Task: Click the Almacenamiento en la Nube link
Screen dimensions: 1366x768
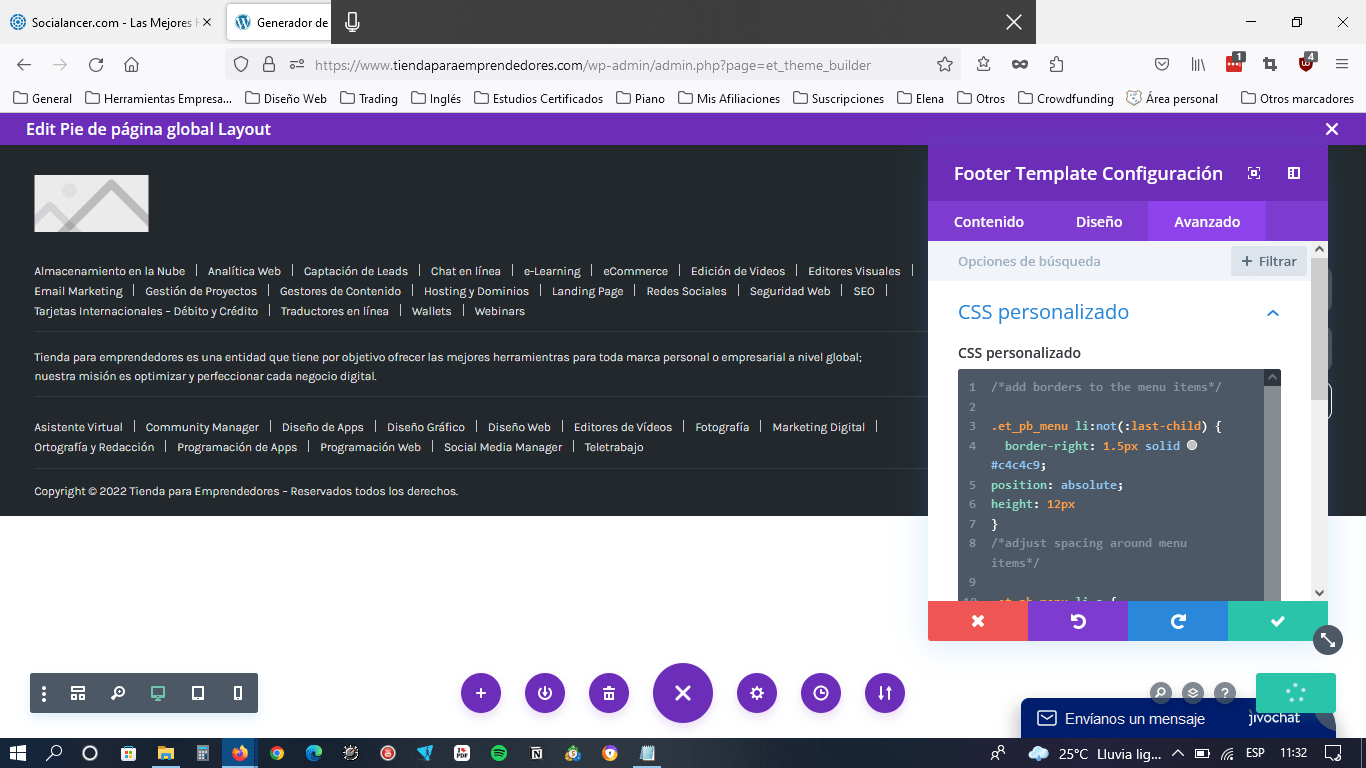Action: tap(109, 271)
